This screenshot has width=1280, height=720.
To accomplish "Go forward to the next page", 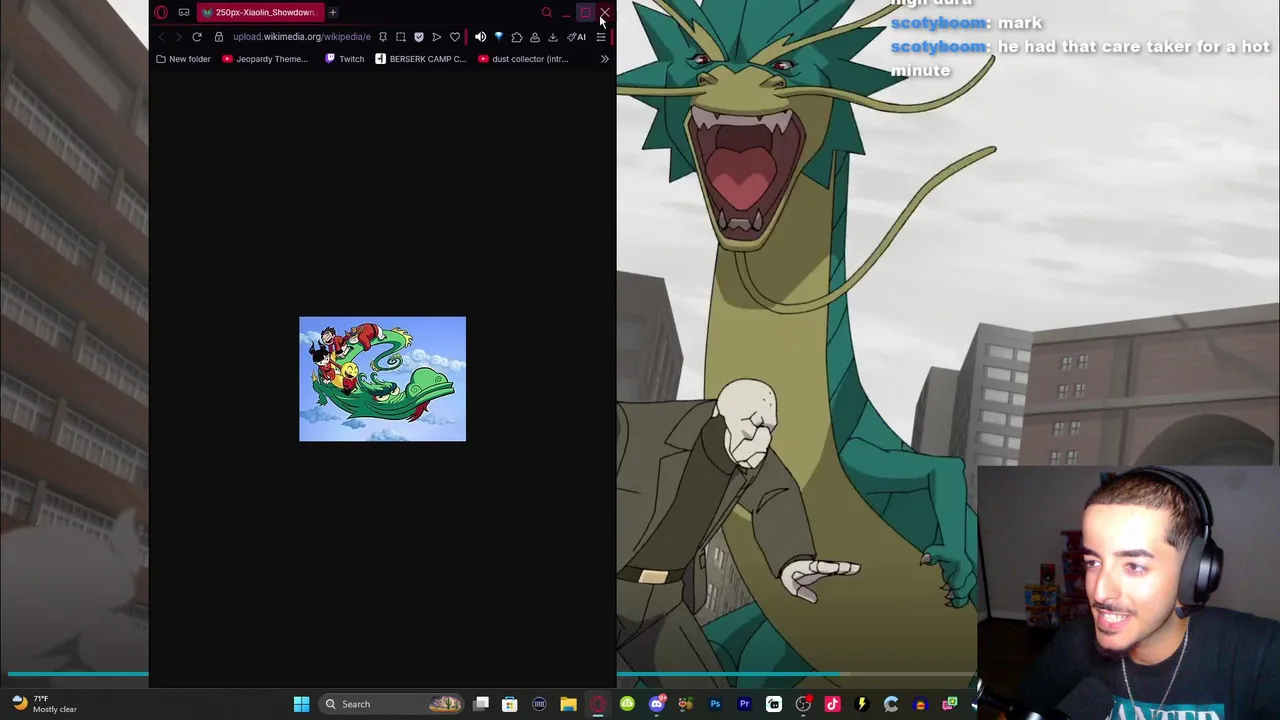I will point(178,37).
